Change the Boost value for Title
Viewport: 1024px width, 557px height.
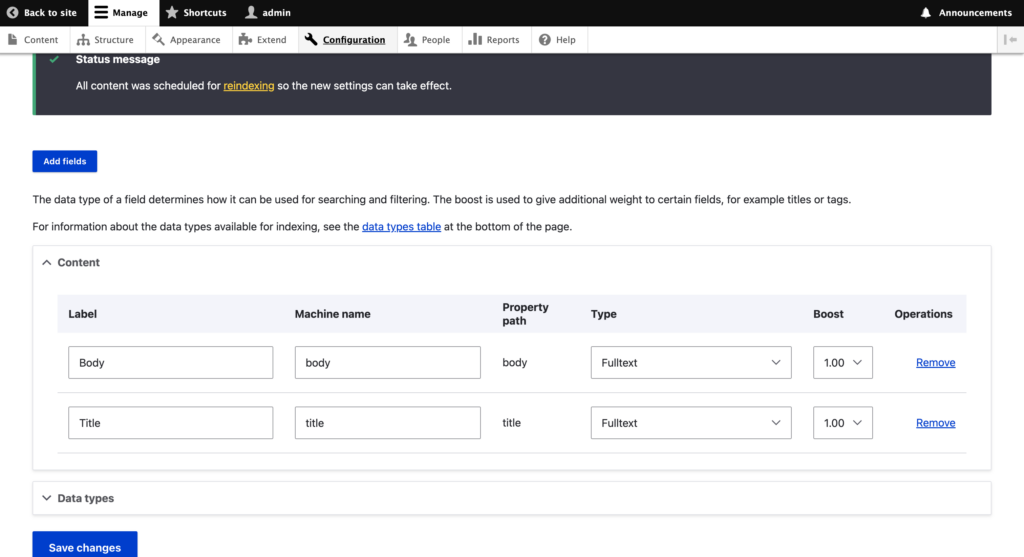(x=842, y=423)
